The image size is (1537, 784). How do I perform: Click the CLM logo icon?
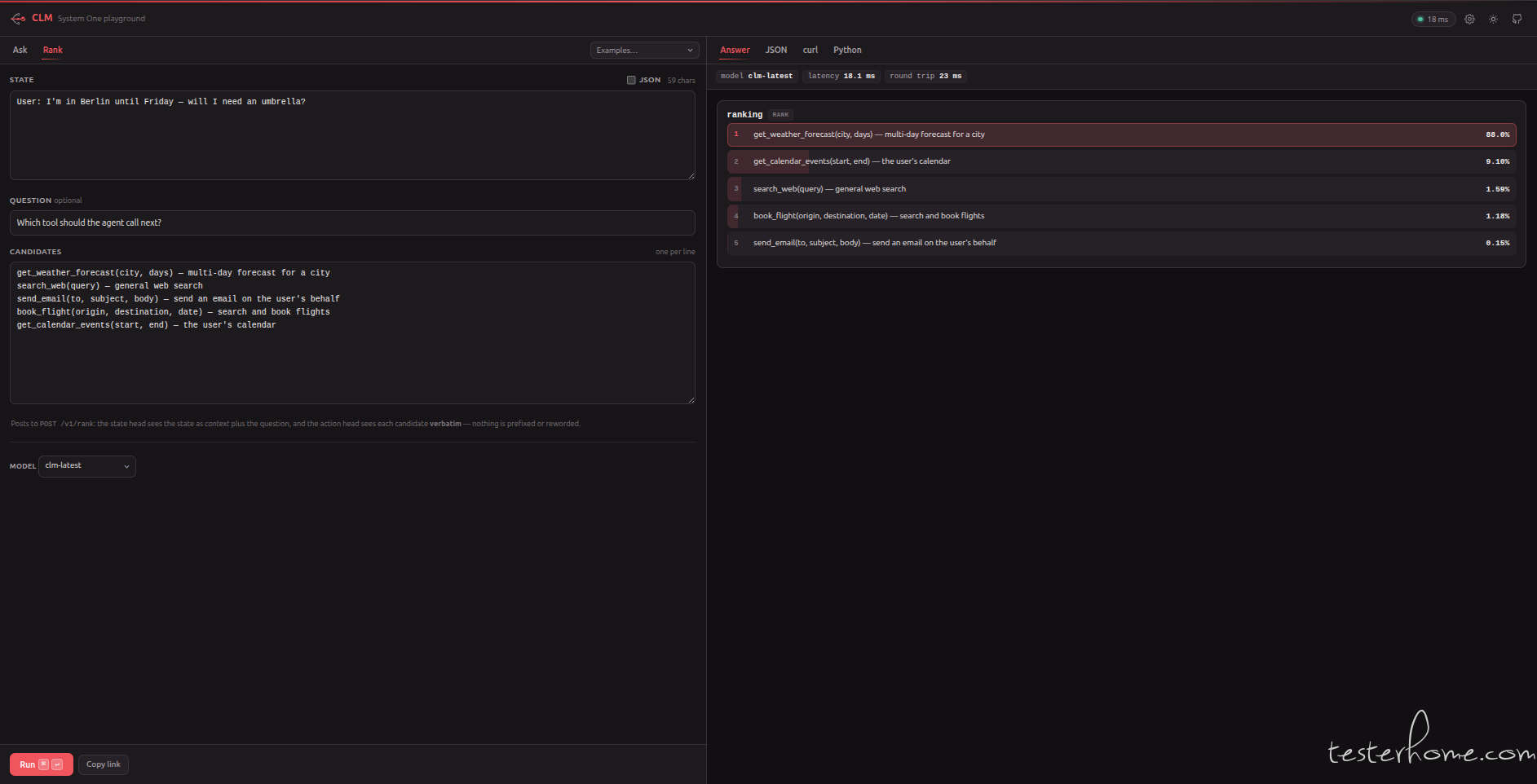click(x=18, y=18)
